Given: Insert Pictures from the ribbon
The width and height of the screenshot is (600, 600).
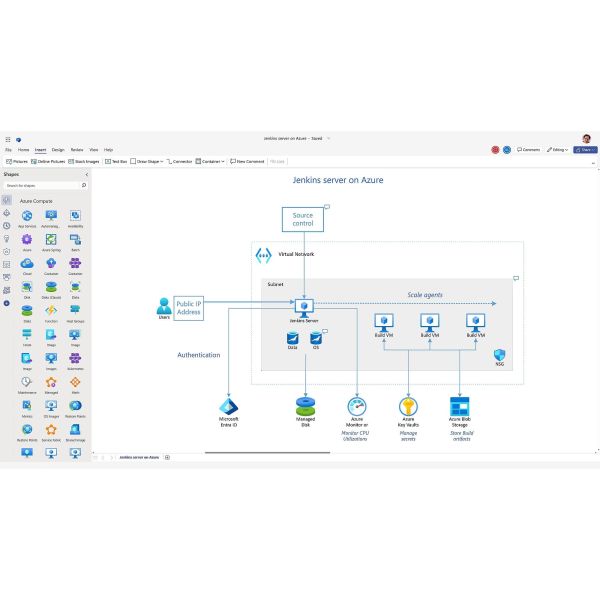Looking at the screenshot, I should [17, 161].
